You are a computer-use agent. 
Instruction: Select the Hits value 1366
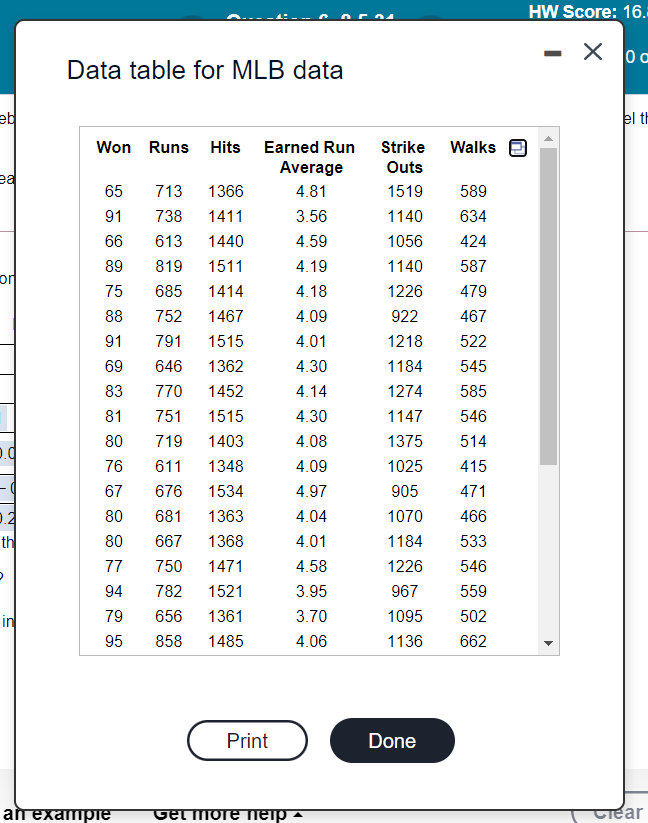[x=226, y=191]
